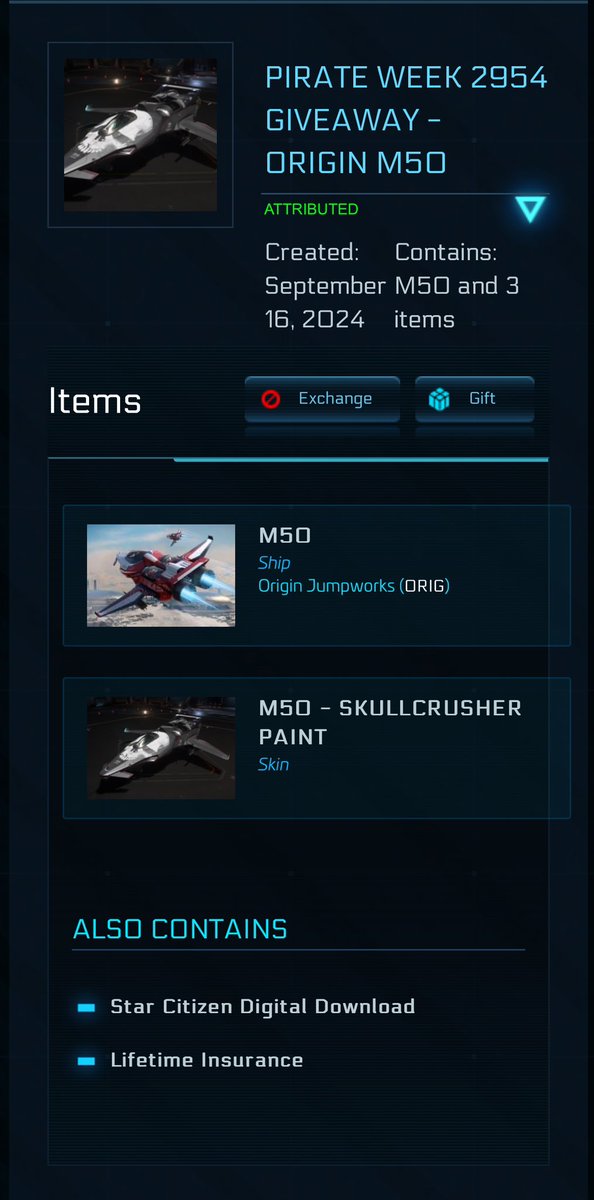Image resolution: width=594 pixels, height=1200 pixels.
Task: Click the green ATTRIBUTED status label
Action: (x=311, y=209)
